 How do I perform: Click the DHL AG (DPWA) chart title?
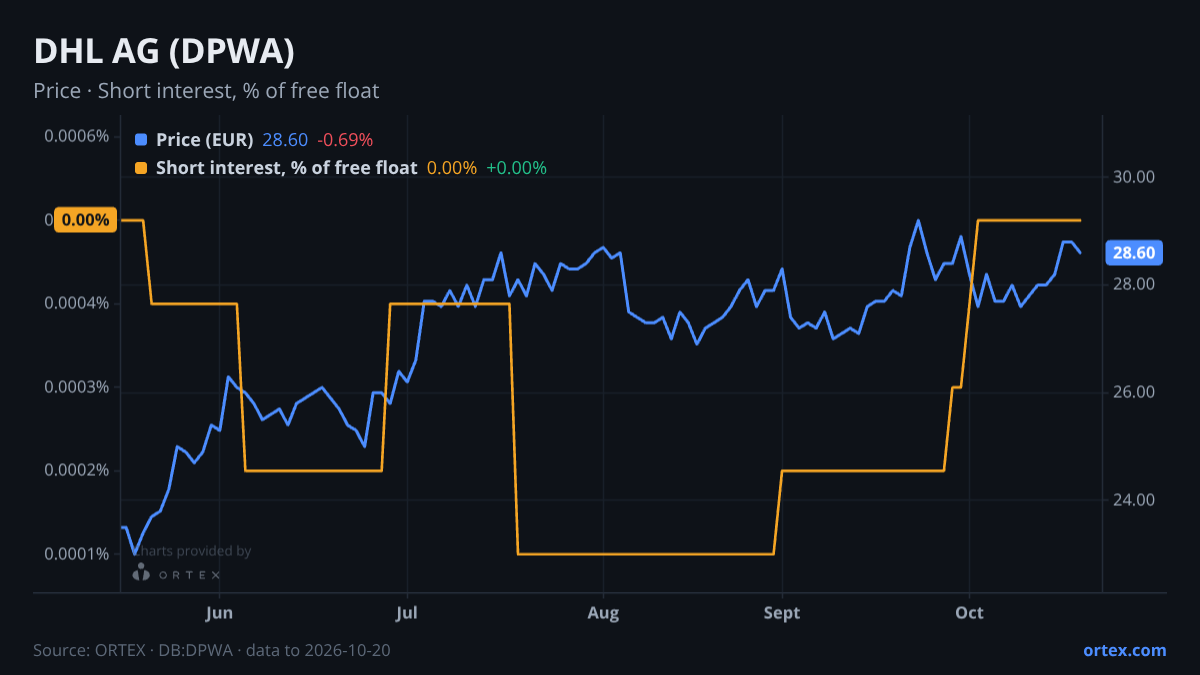pyautogui.click(x=164, y=51)
